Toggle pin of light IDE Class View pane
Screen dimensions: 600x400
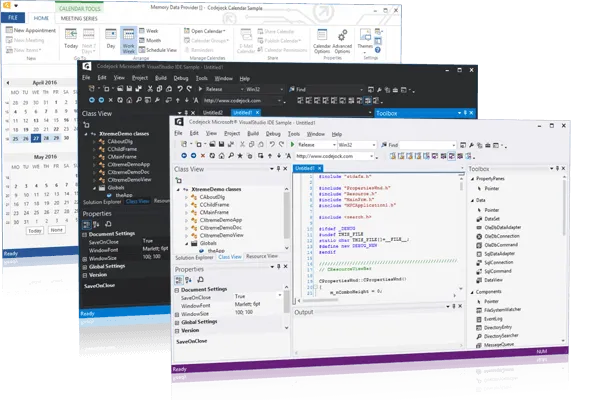point(279,168)
